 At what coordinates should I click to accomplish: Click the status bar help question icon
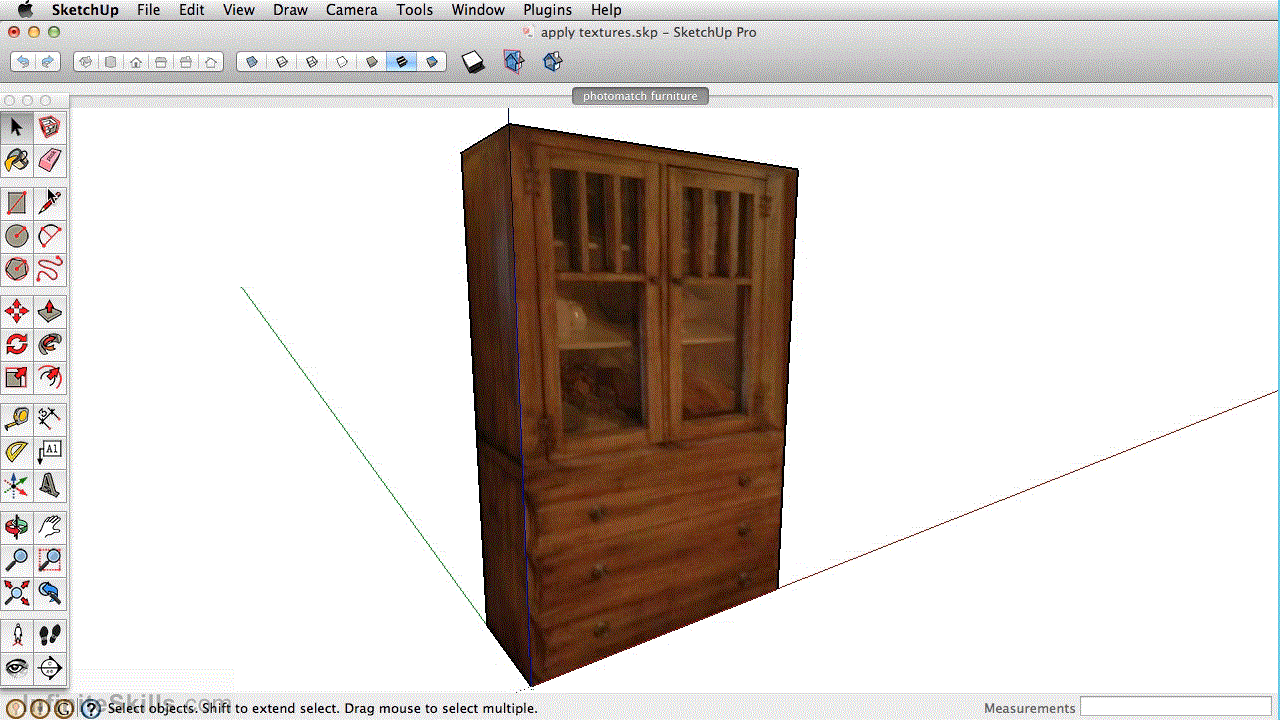[x=91, y=708]
